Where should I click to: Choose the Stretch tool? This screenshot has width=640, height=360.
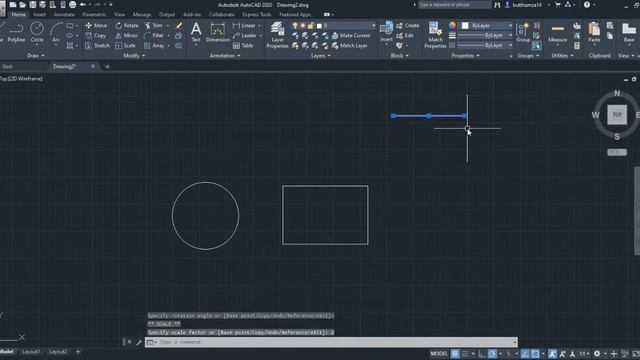[x=98, y=46]
